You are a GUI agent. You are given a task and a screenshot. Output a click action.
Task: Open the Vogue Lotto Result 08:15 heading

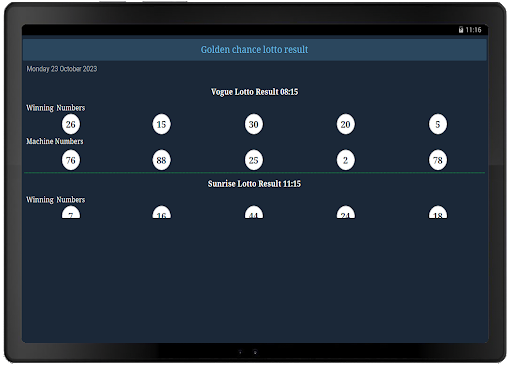click(254, 92)
